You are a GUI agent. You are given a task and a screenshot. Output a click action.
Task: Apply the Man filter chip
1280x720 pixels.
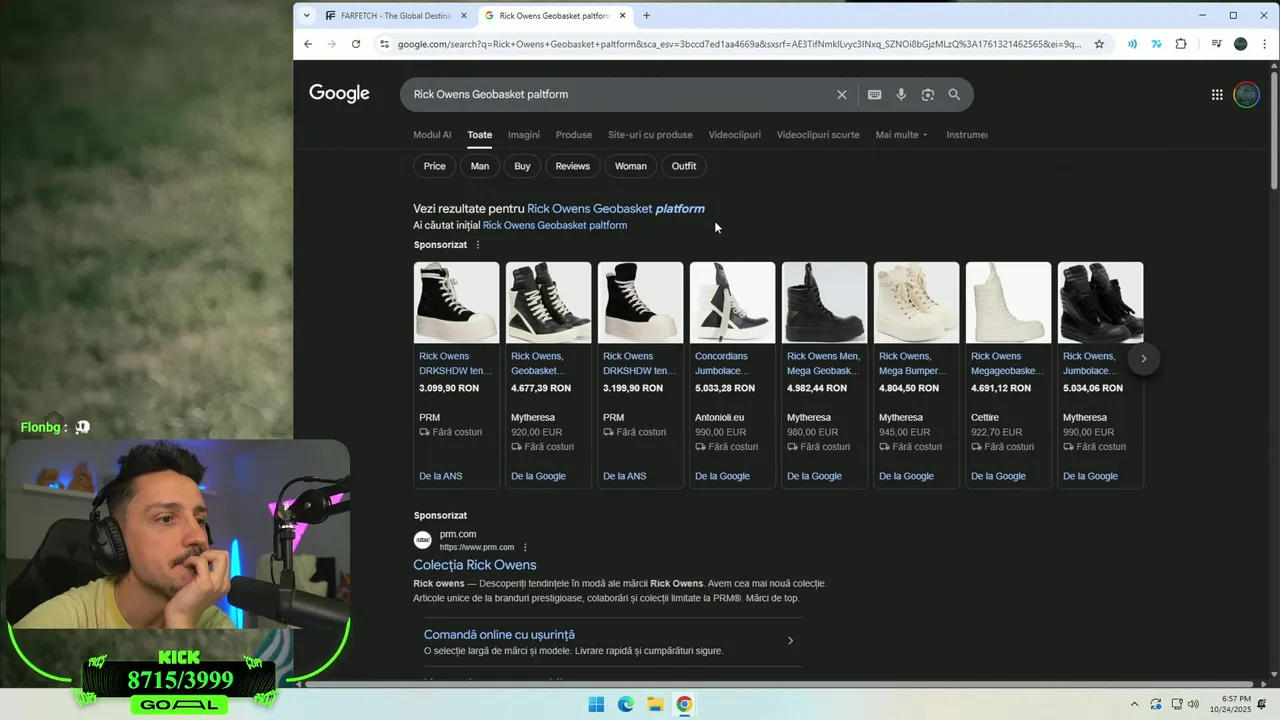[480, 166]
